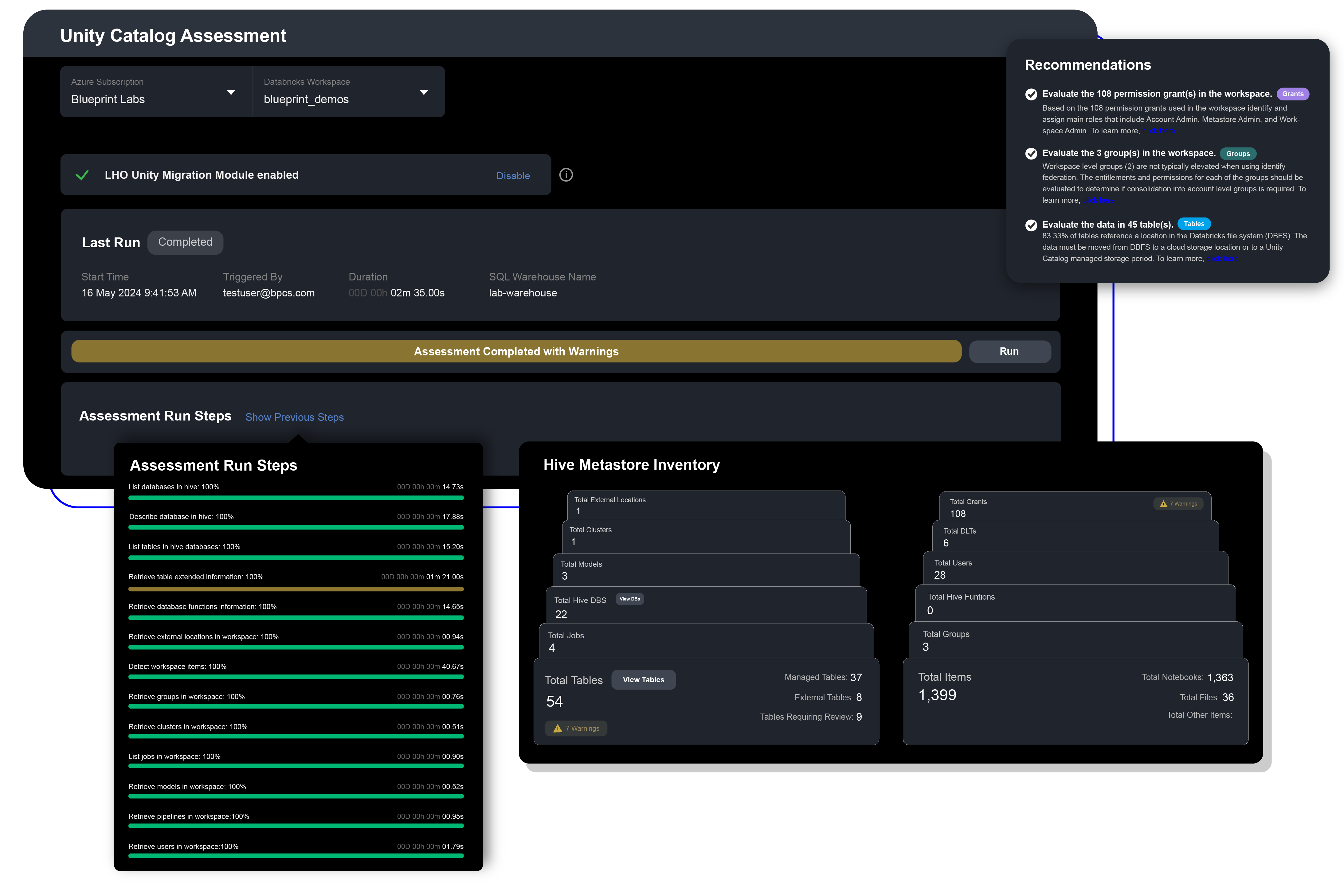
Task: Click check icon for 45 tables recommendation
Action: click(x=1031, y=225)
